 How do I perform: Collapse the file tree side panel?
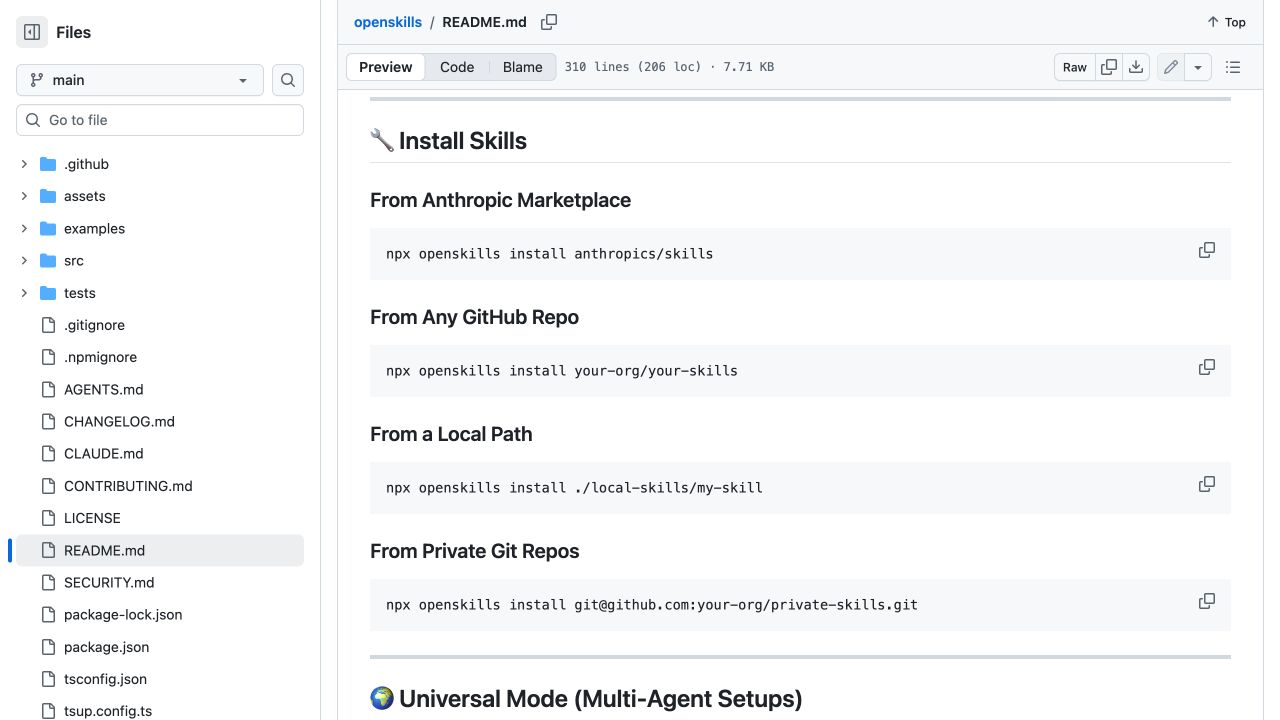(32, 32)
